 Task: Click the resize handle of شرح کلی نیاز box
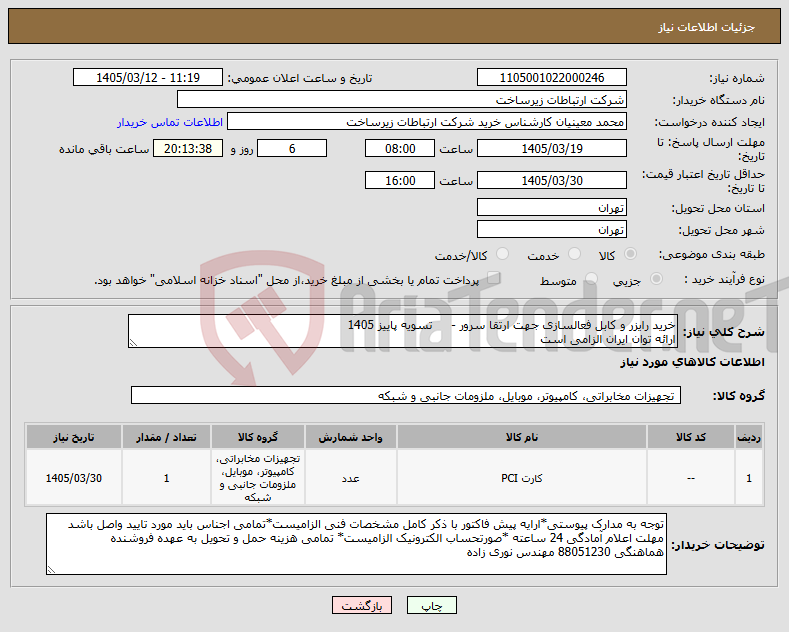click(x=133, y=343)
